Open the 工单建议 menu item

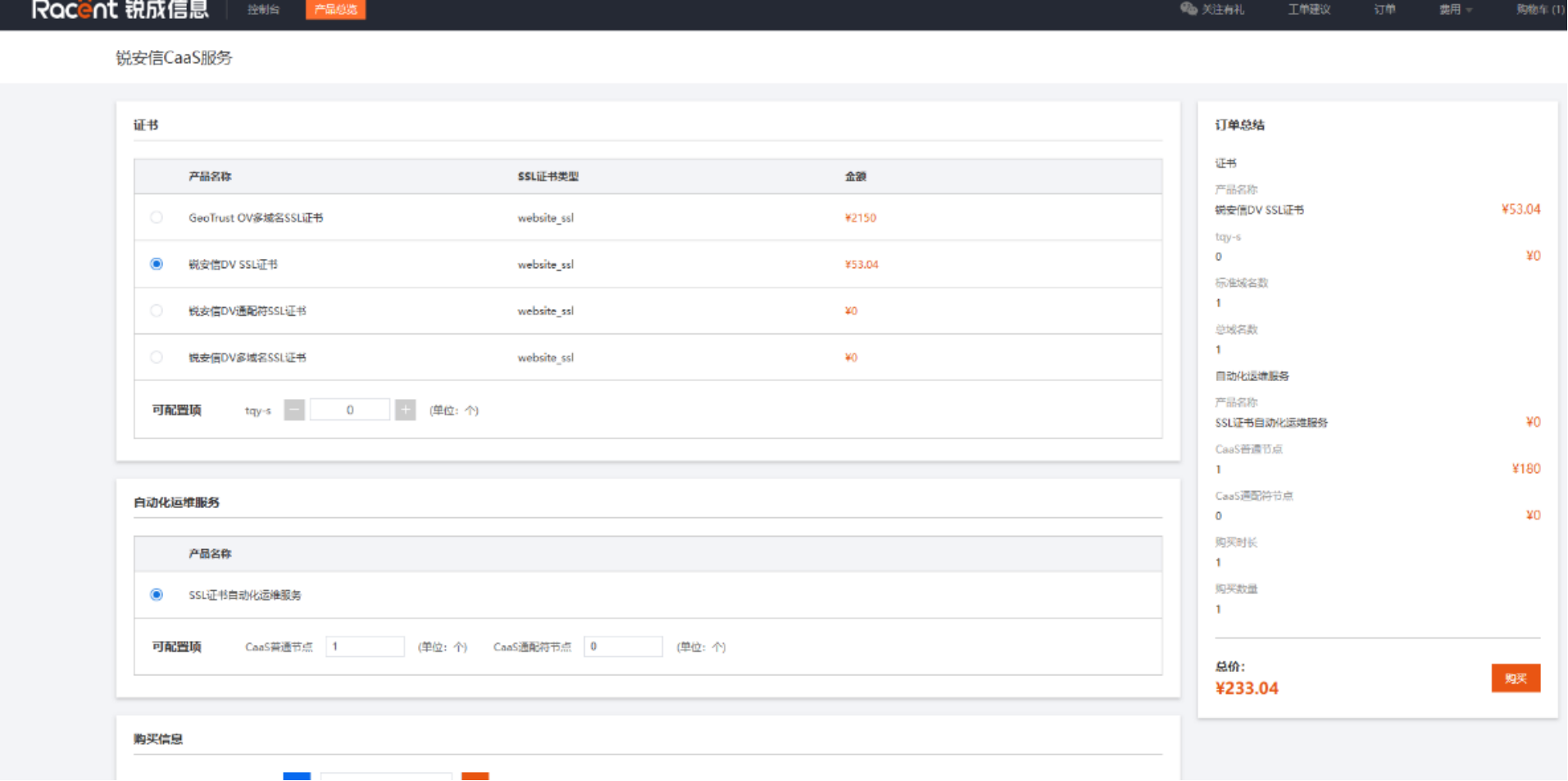(1309, 10)
